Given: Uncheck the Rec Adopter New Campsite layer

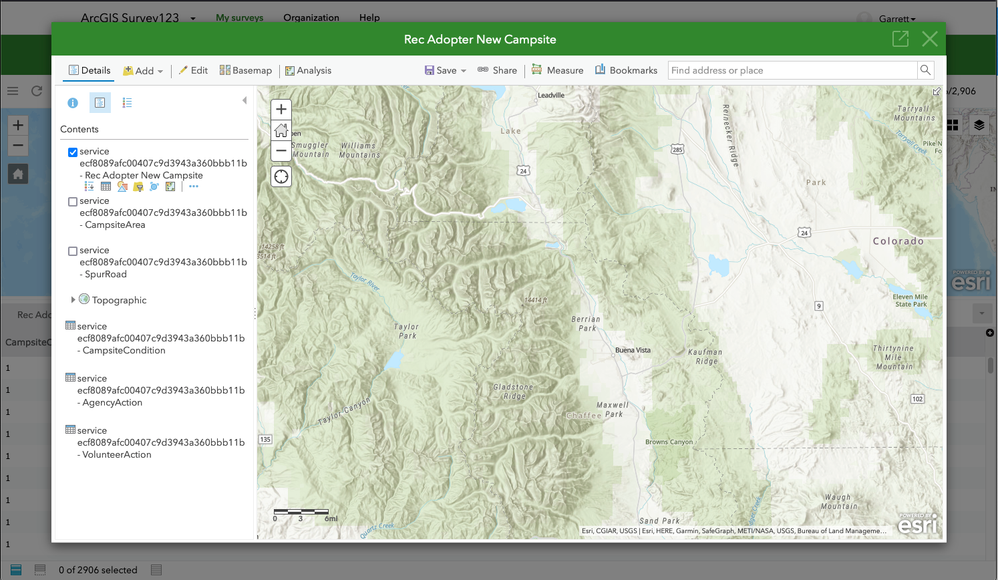Looking at the screenshot, I should coord(73,152).
